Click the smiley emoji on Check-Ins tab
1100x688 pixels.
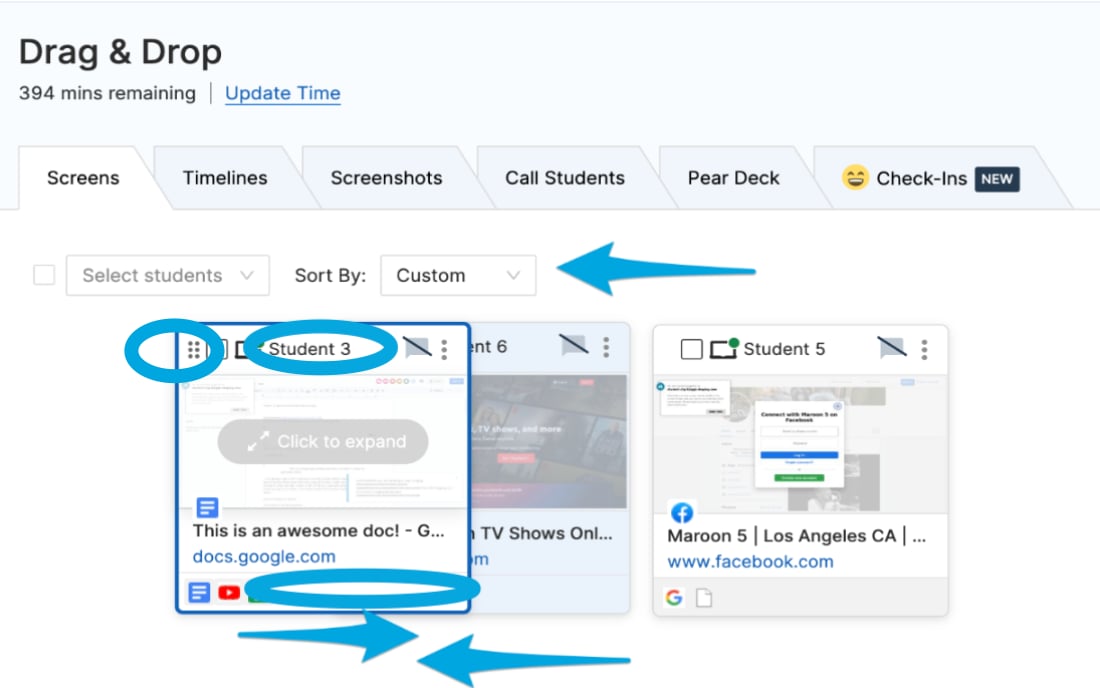click(x=855, y=178)
